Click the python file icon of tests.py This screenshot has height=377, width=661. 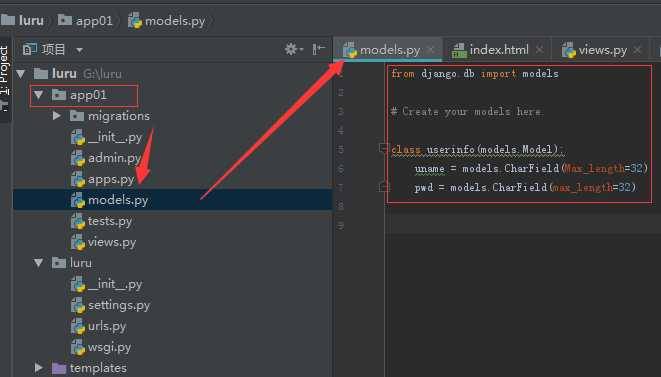78,221
